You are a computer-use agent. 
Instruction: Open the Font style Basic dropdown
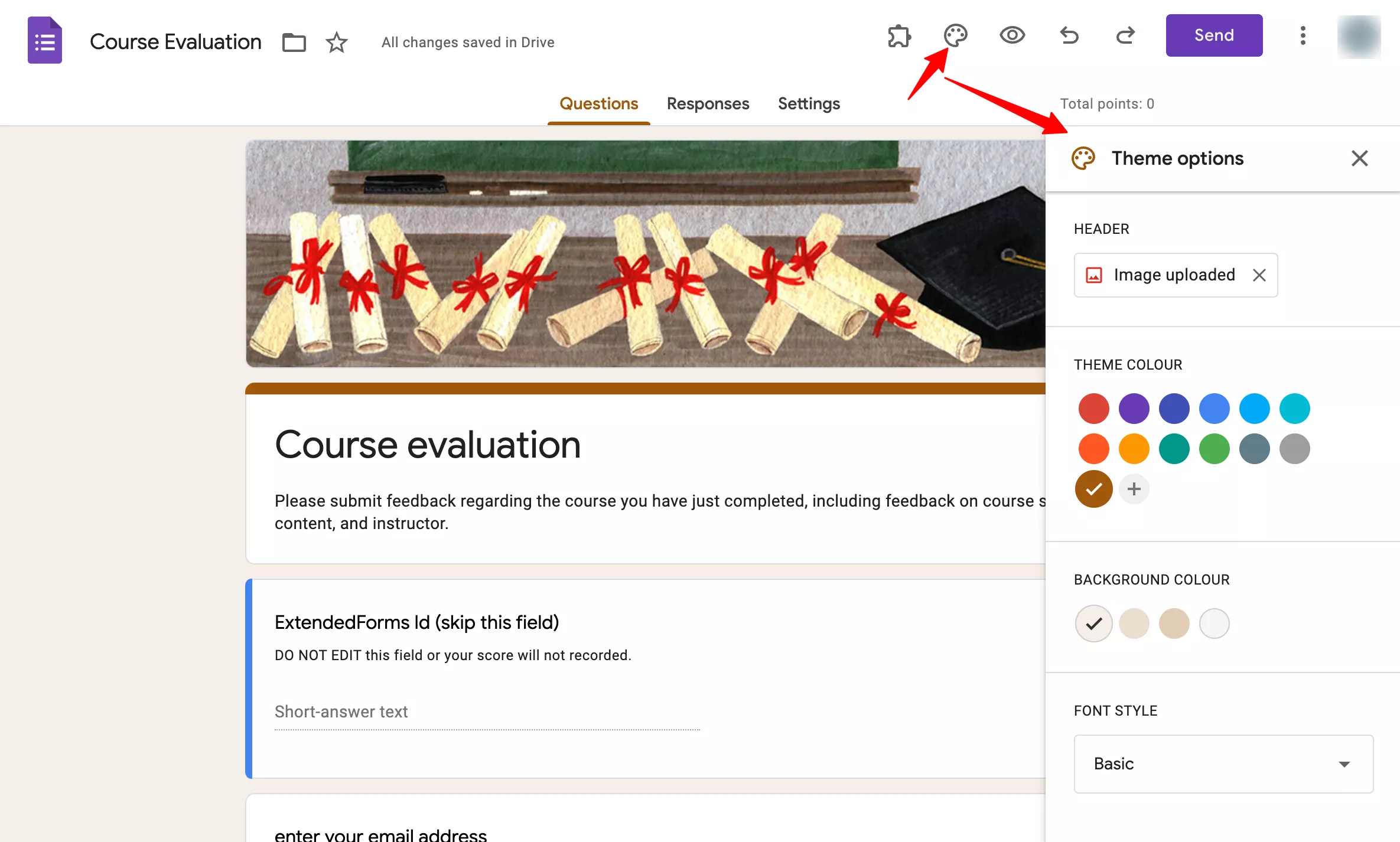pos(1223,763)
